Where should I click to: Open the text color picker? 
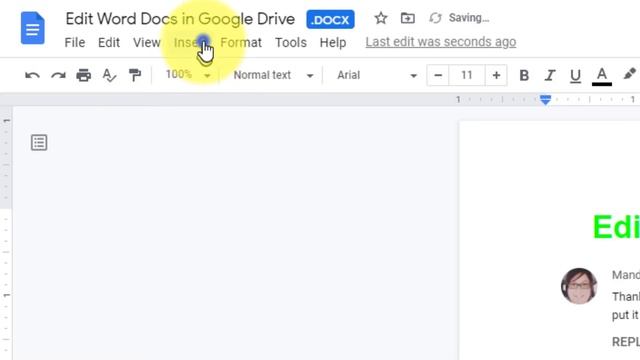[602, 76]
